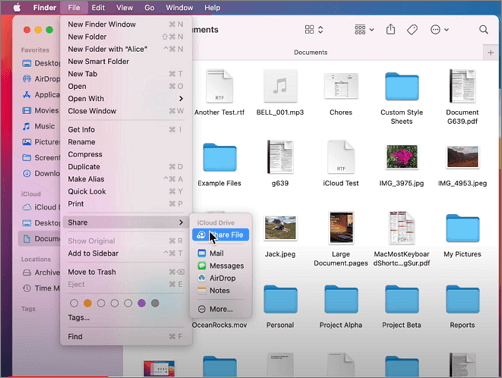This screenshot has width=502, height=378.
Task: Open the Edit menu
Action: (98, 7)
